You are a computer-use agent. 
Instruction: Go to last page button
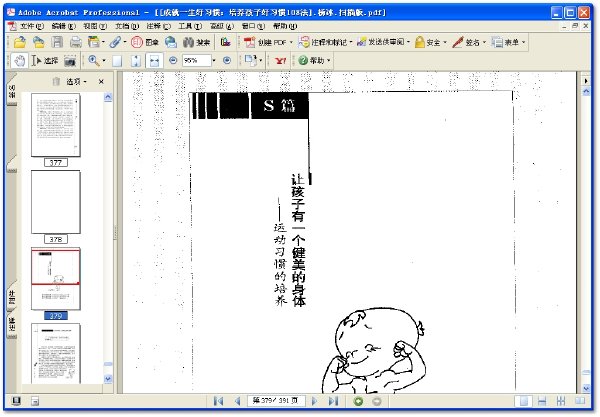click(333, 401)
